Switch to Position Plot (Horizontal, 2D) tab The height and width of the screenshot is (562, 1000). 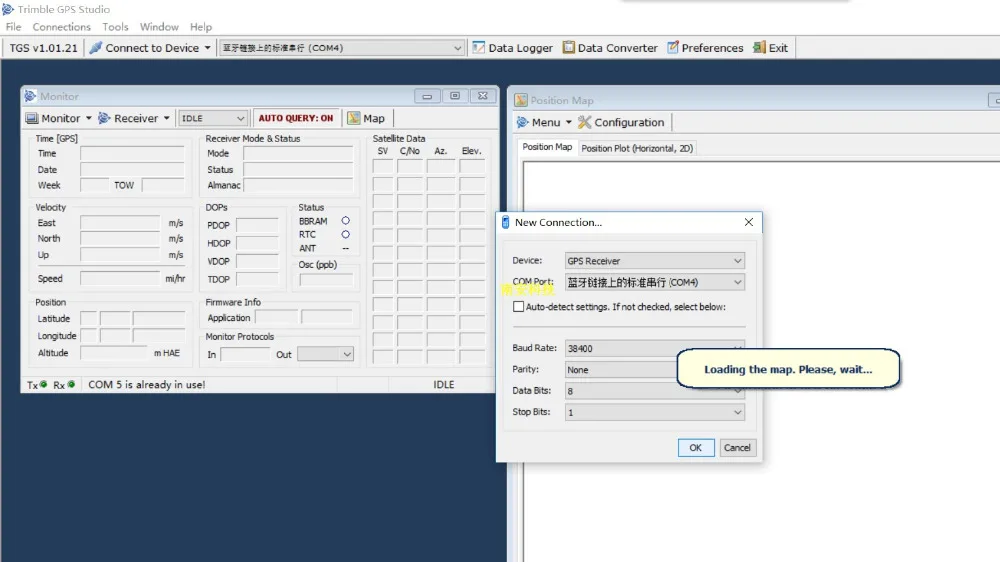pos(636,148)
